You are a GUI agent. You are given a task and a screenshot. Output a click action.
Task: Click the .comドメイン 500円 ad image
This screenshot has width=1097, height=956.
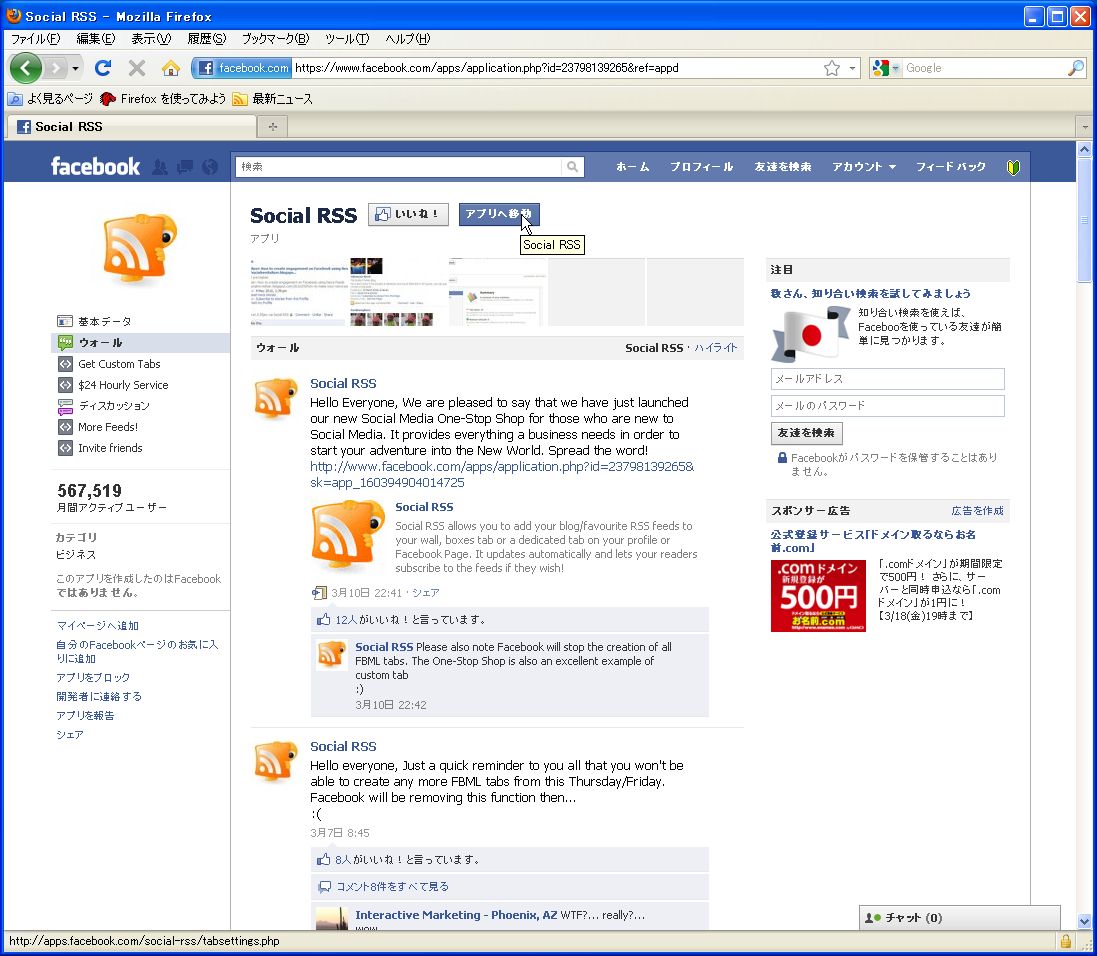pos(819,596)
